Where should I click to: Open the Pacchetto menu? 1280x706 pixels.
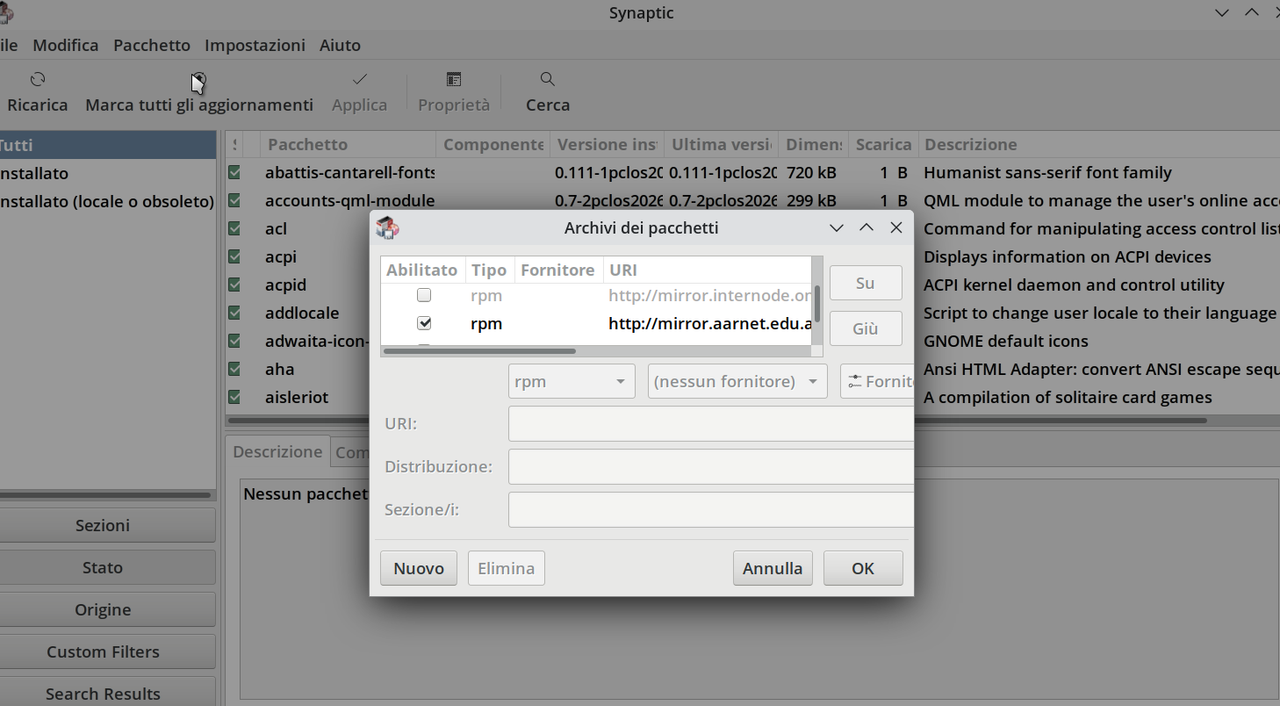[152, 45]
